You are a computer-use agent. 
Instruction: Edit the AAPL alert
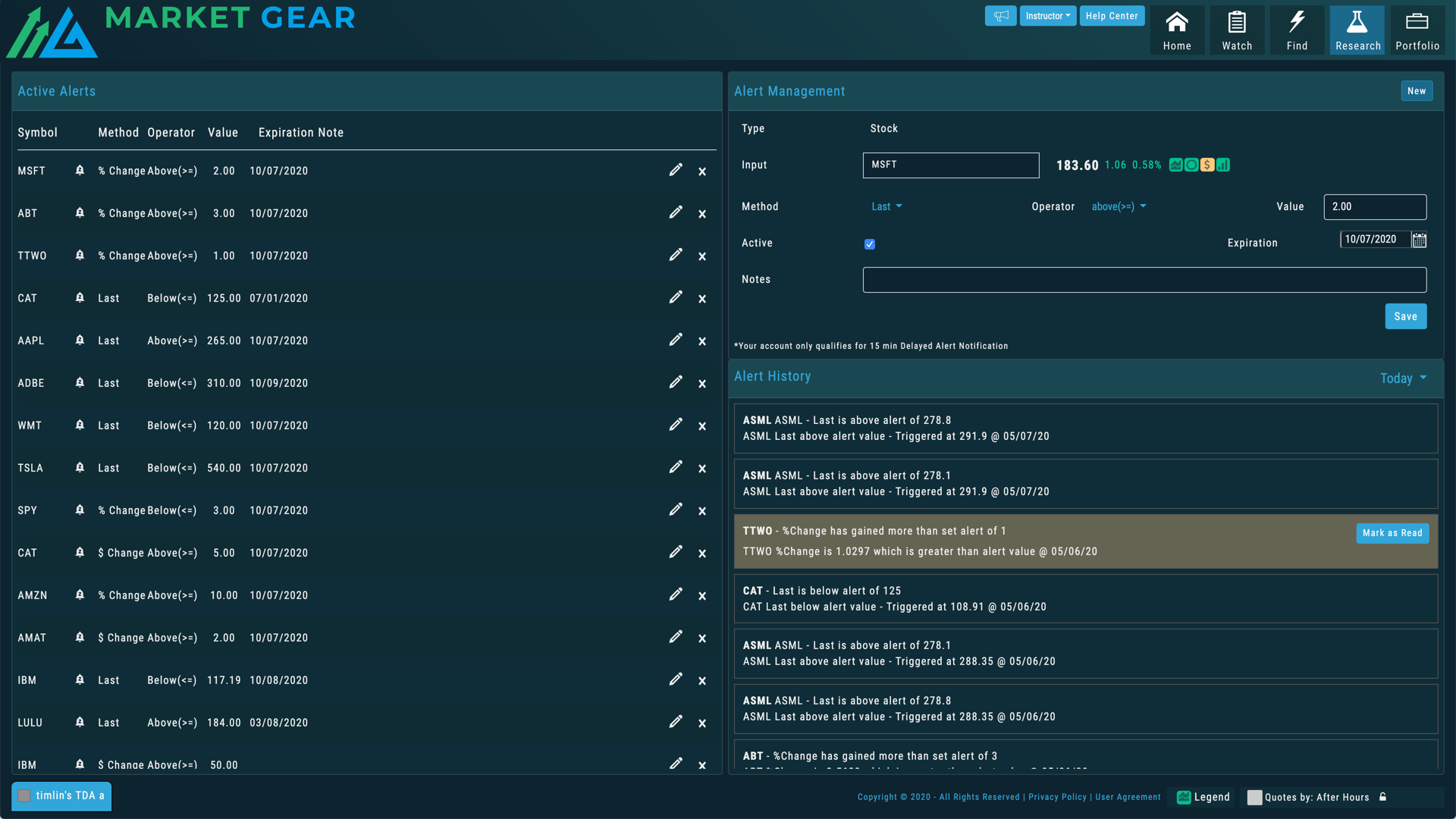[676, 340]
